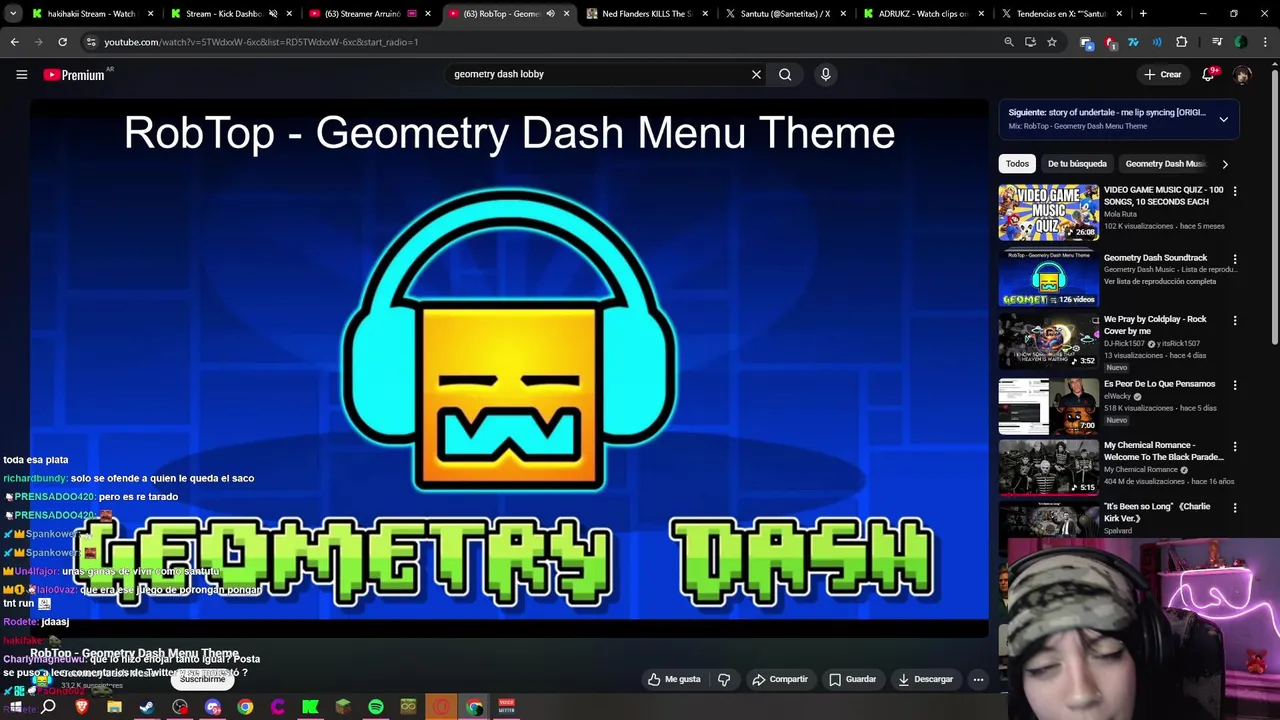Close the Santutu (@Santetitas) tab
The width and height of the screenshot is (1280, 720).
pos(843,14)
